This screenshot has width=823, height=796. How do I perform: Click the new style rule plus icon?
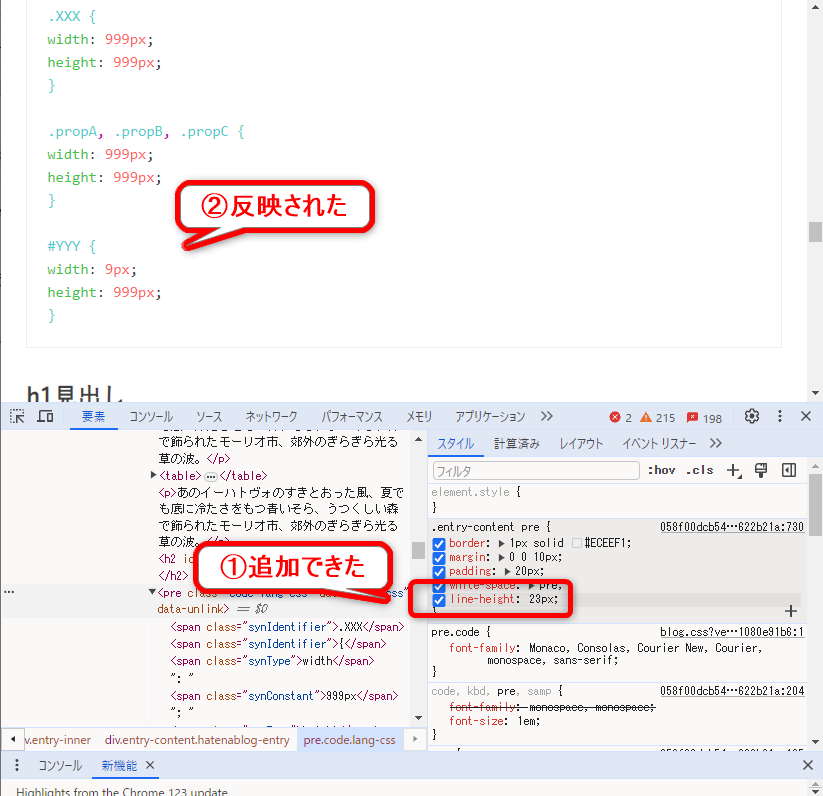[734, 471]
